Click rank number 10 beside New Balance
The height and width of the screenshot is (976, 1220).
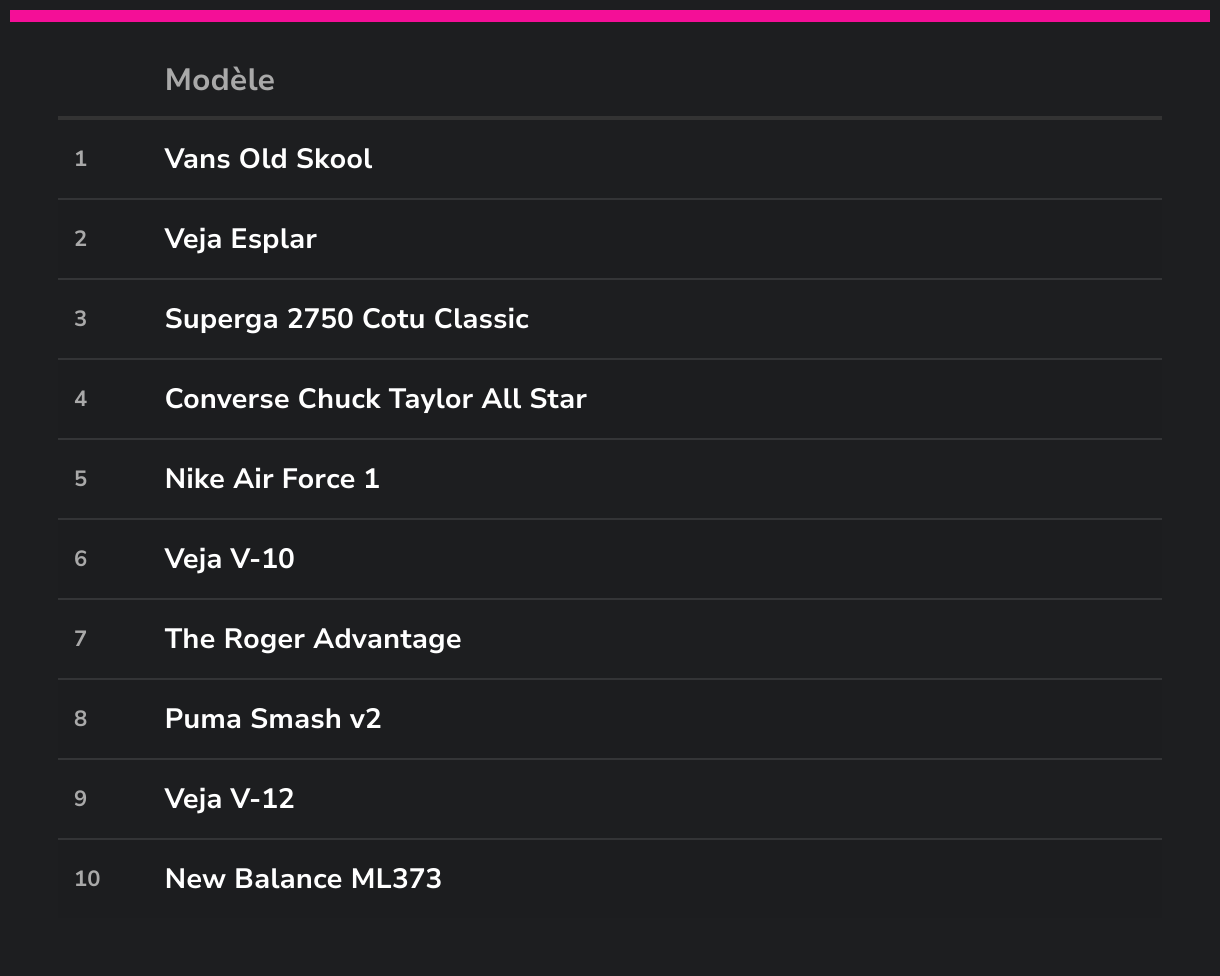[87, 879]
